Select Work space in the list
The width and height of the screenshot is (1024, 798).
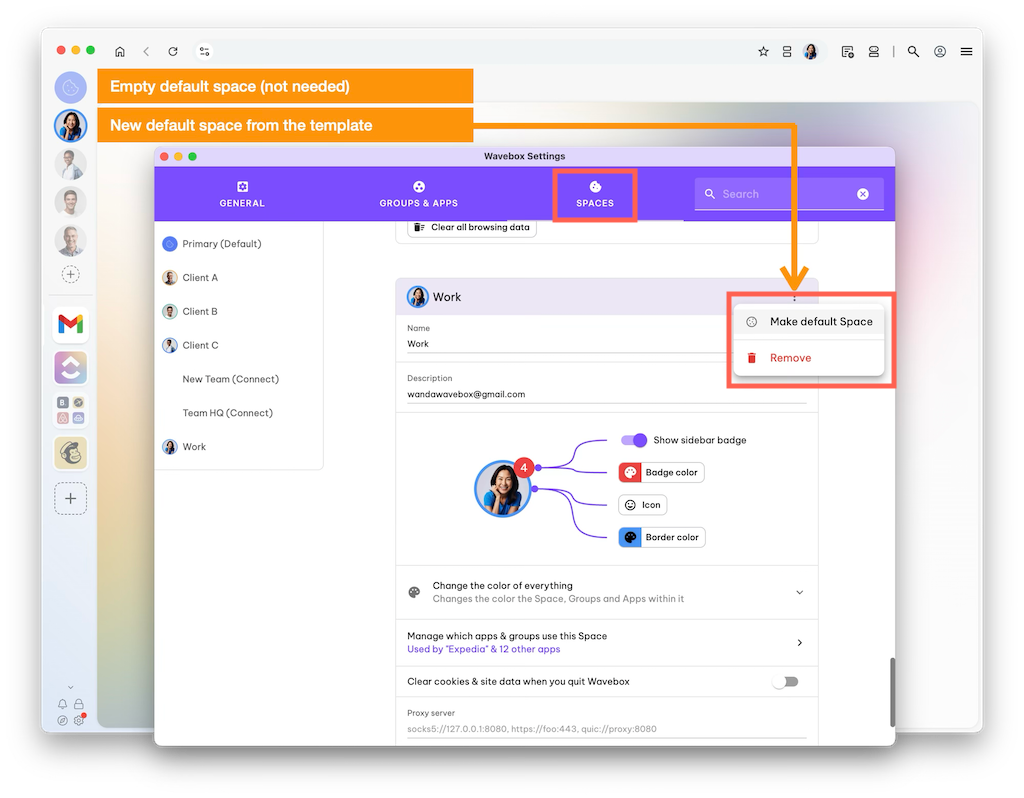240,447
